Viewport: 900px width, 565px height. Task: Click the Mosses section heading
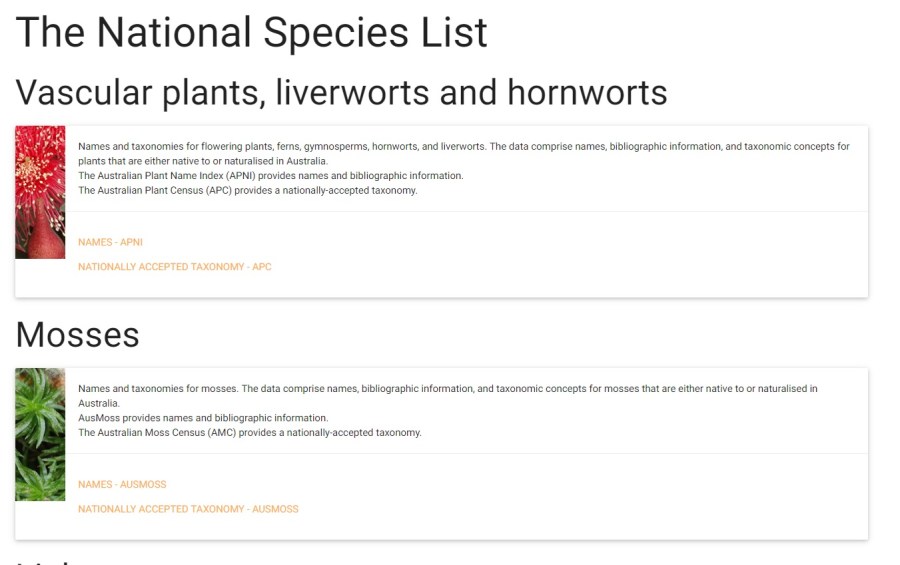click(77, 334)
